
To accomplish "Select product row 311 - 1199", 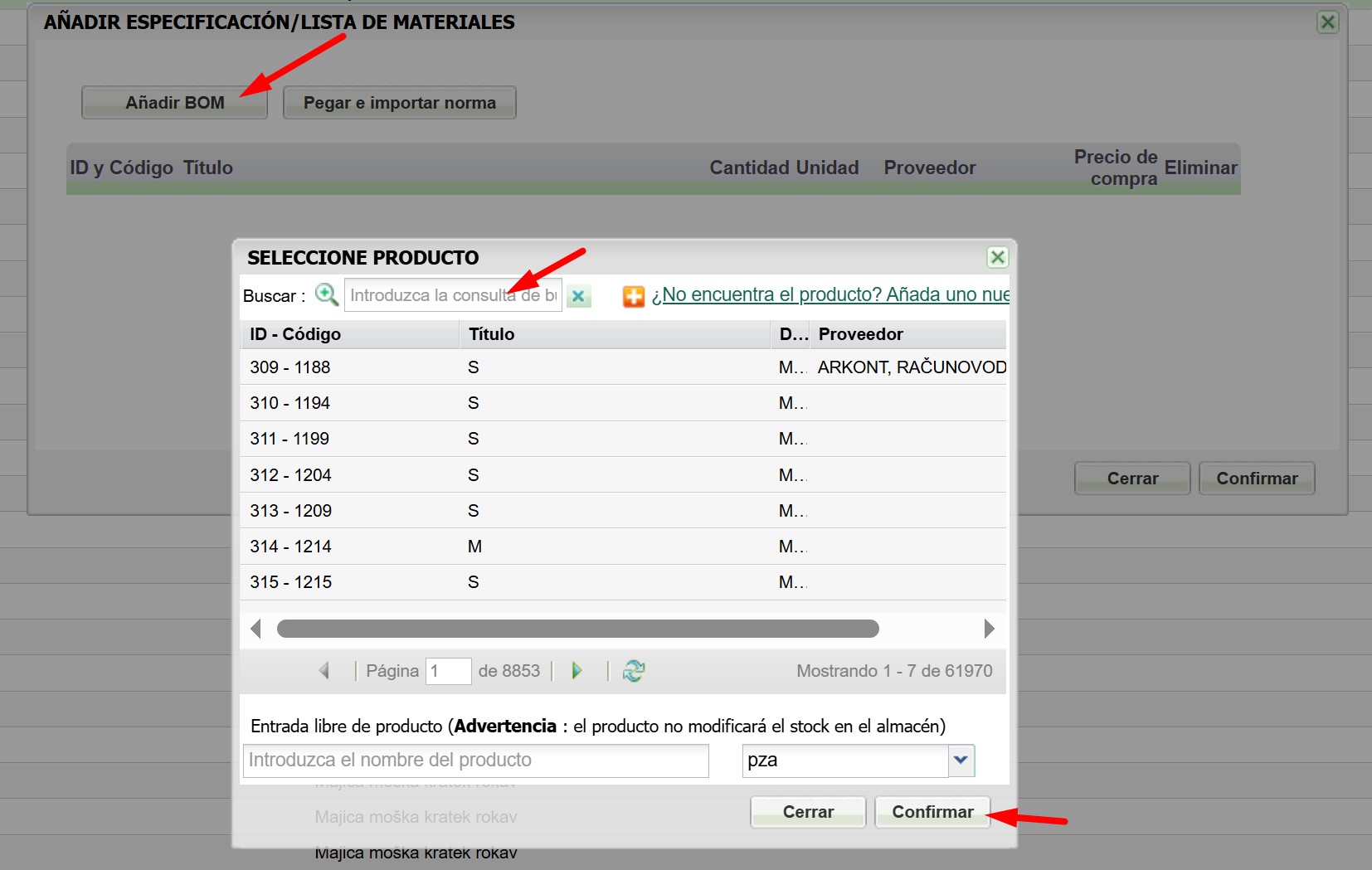I will pos(623,439).
